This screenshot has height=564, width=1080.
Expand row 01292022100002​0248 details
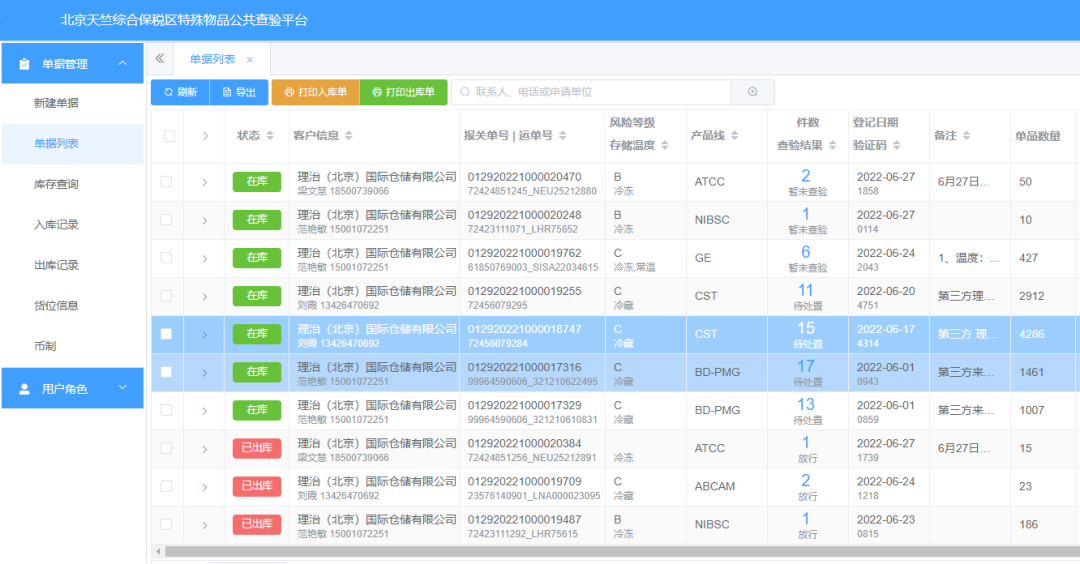click(x=205, y=220)
